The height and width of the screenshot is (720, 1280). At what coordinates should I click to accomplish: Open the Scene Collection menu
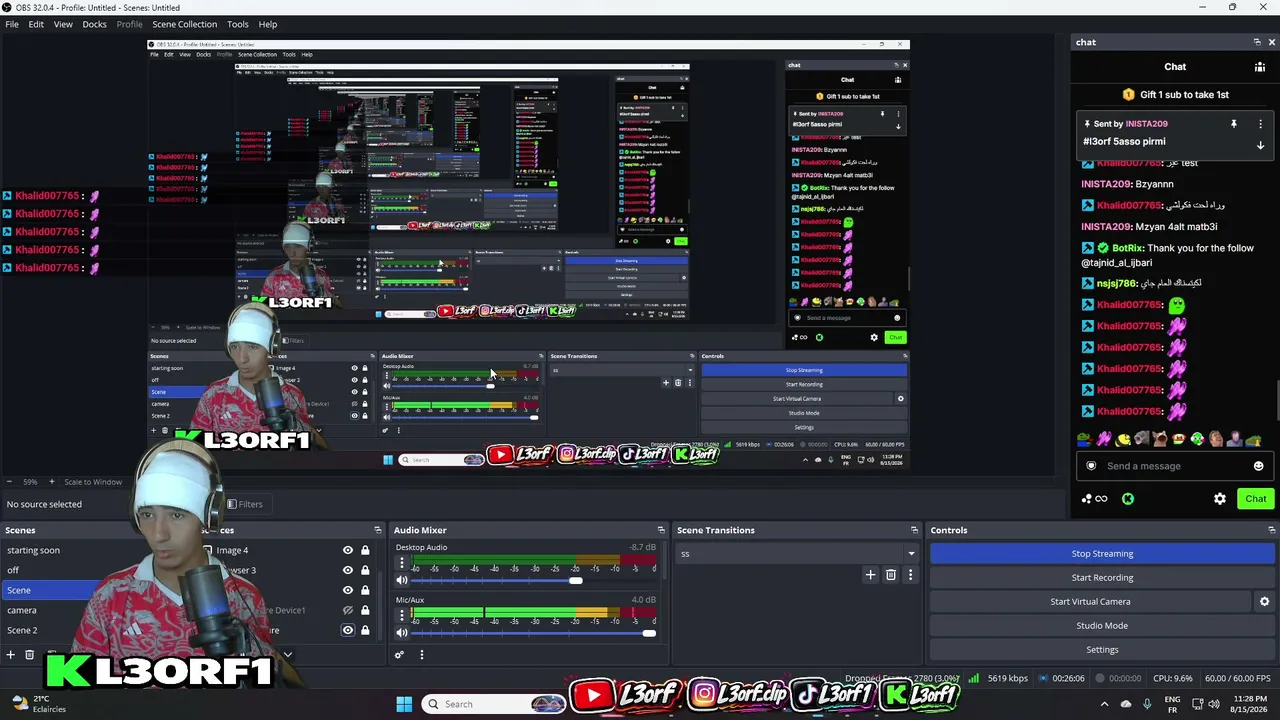tap(184, 24)
